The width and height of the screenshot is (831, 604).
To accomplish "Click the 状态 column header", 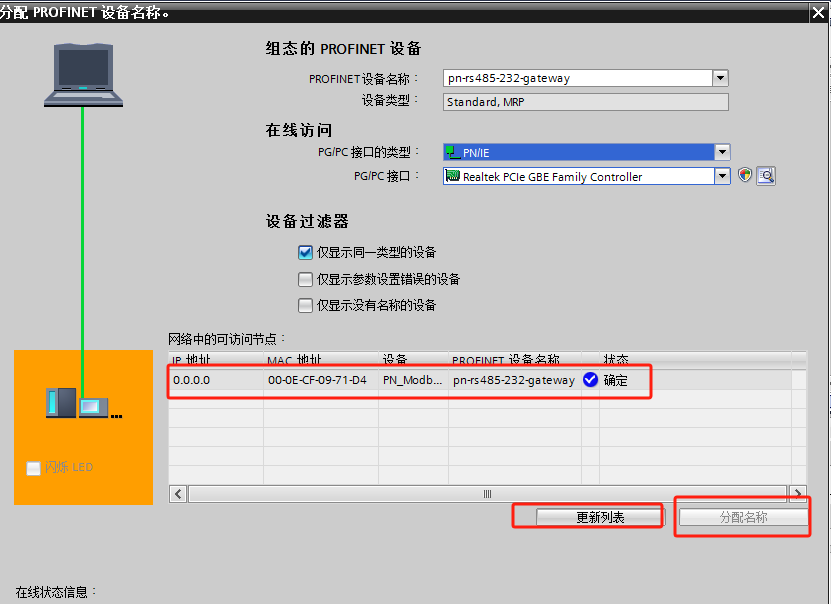I will [695, 360].
